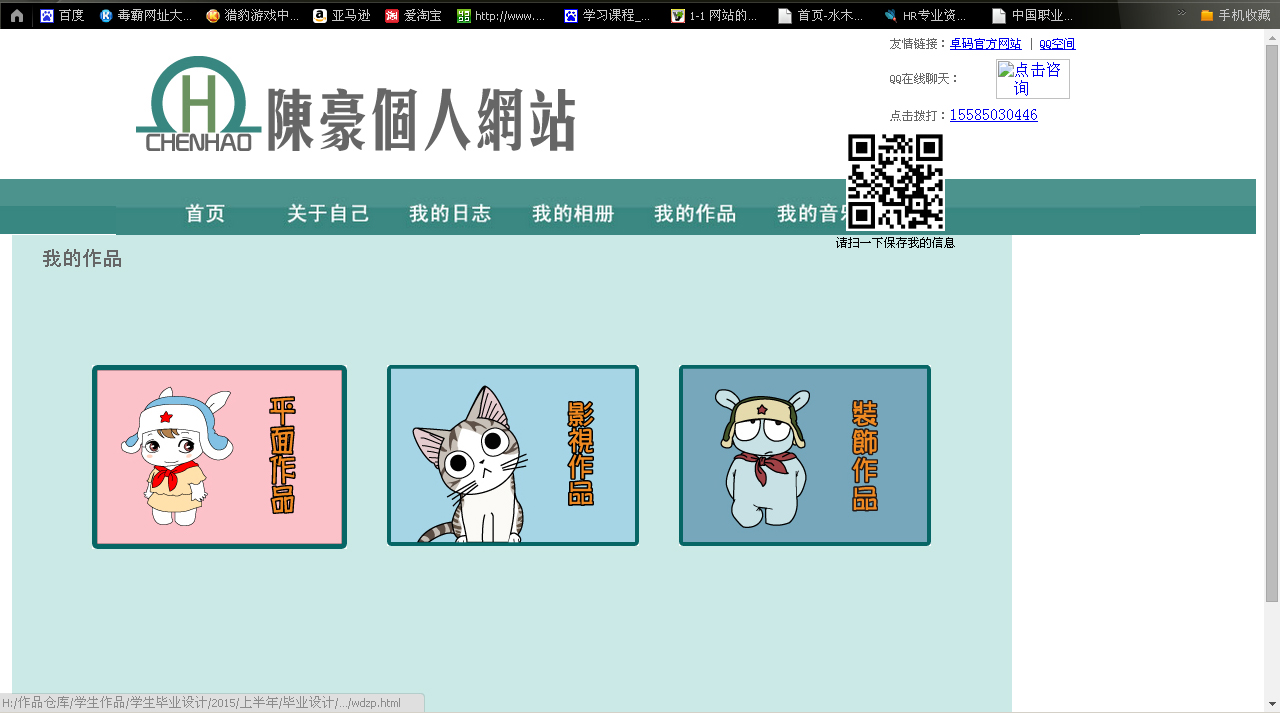Click the 点击咨询 QQ chat image
Screen dimensions: 1280x714
pyautogui.click(x=1033, y=79)
